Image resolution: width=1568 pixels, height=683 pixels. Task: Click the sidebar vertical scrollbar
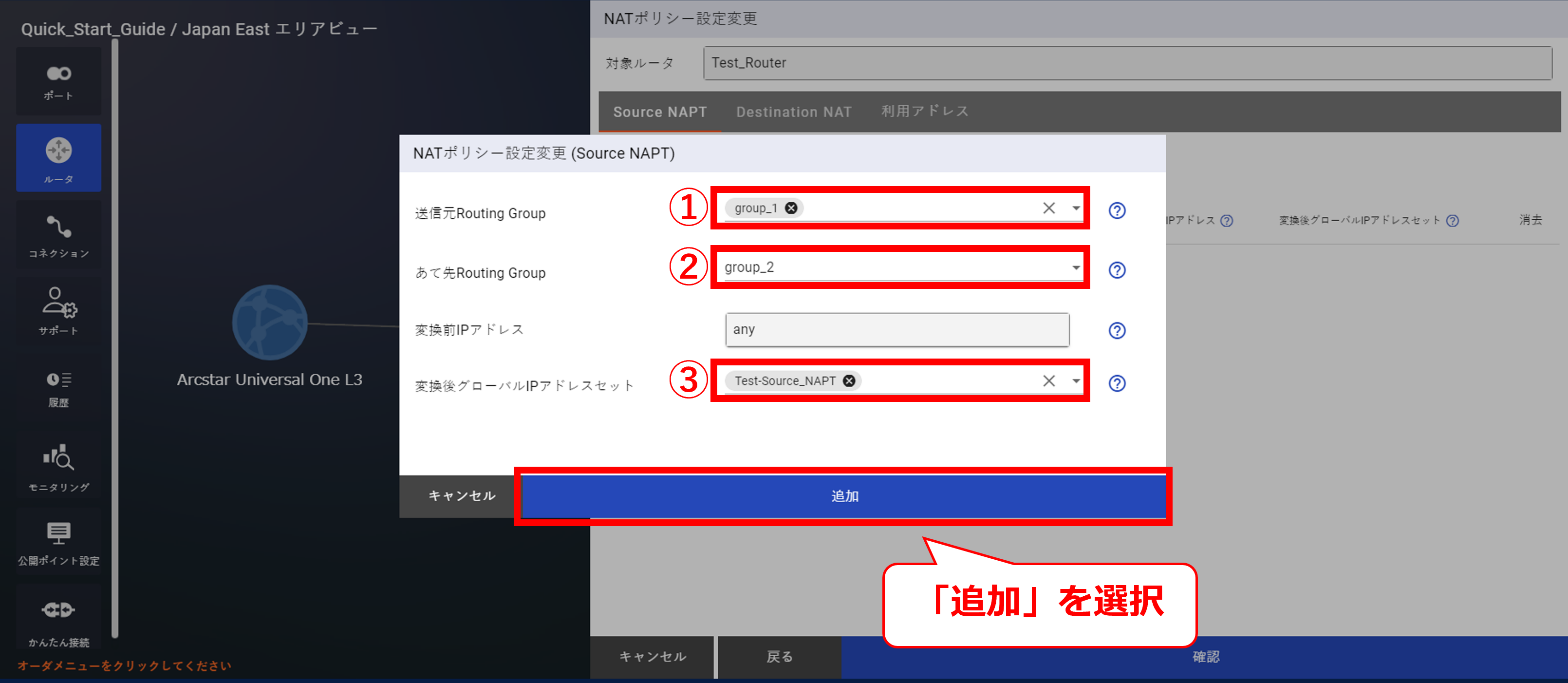[114, 338]
